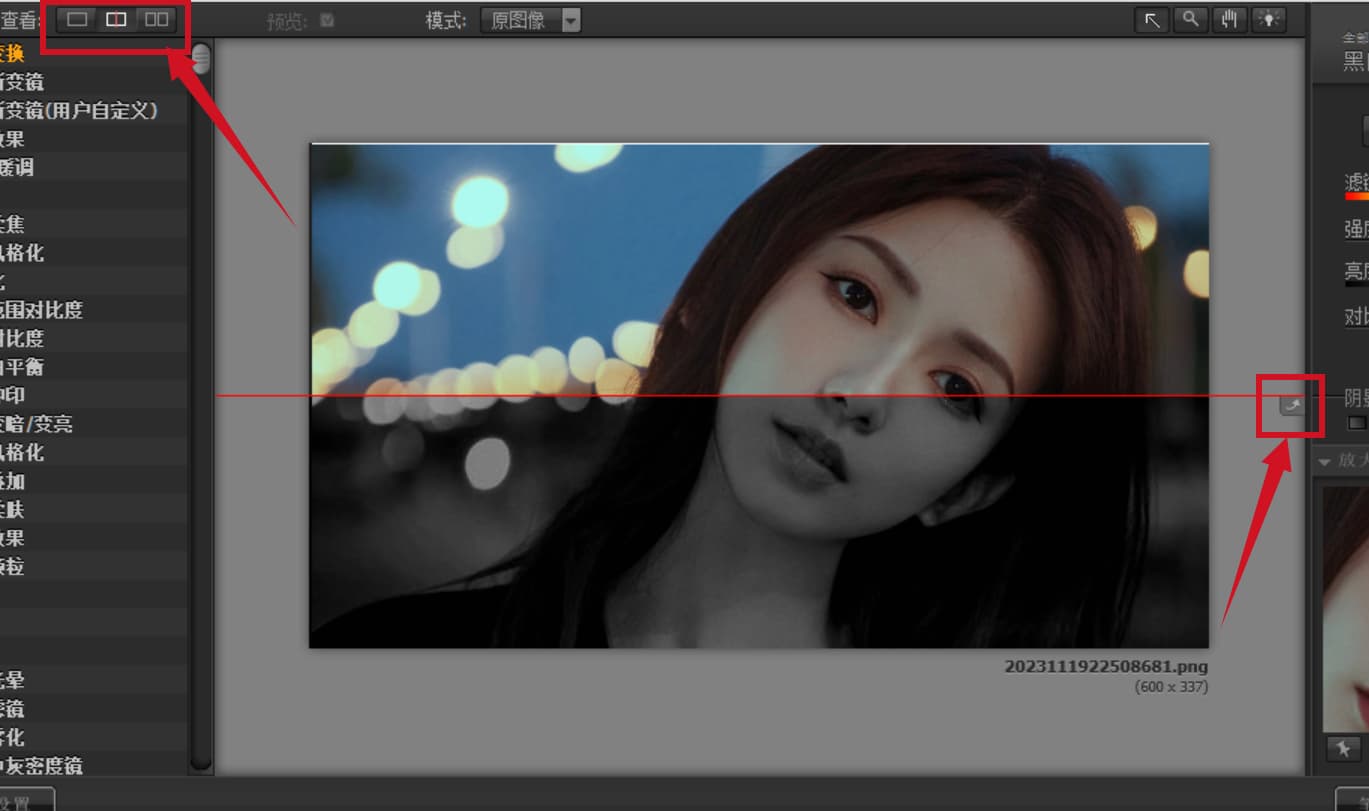Screen dimensions: 1369x811
Task: Click the loupe preview thumbnail
Action: tap(1346, 610)
